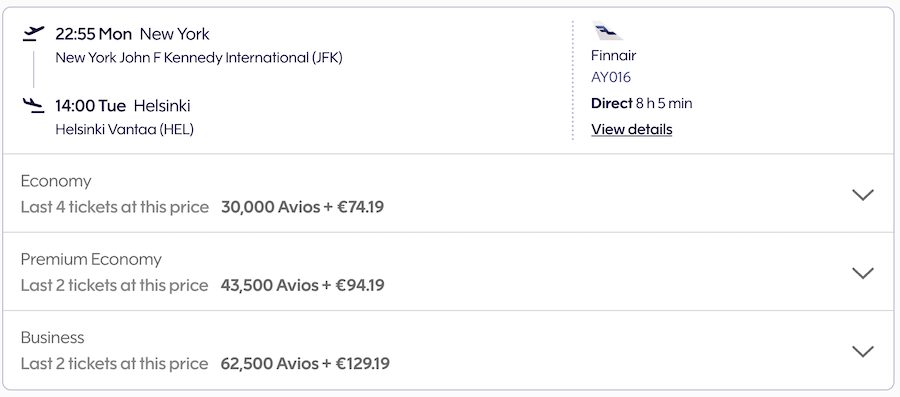Open the View details link
This screenshot has height=397, width=900.
[631, 130]
